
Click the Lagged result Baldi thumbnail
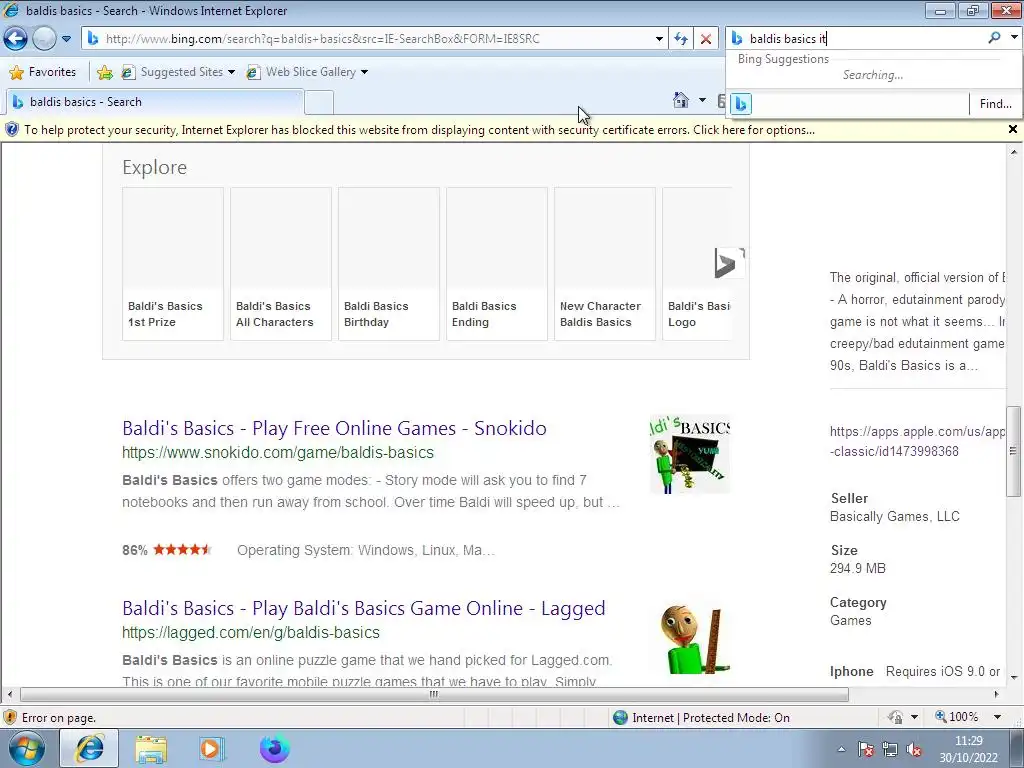690,638
